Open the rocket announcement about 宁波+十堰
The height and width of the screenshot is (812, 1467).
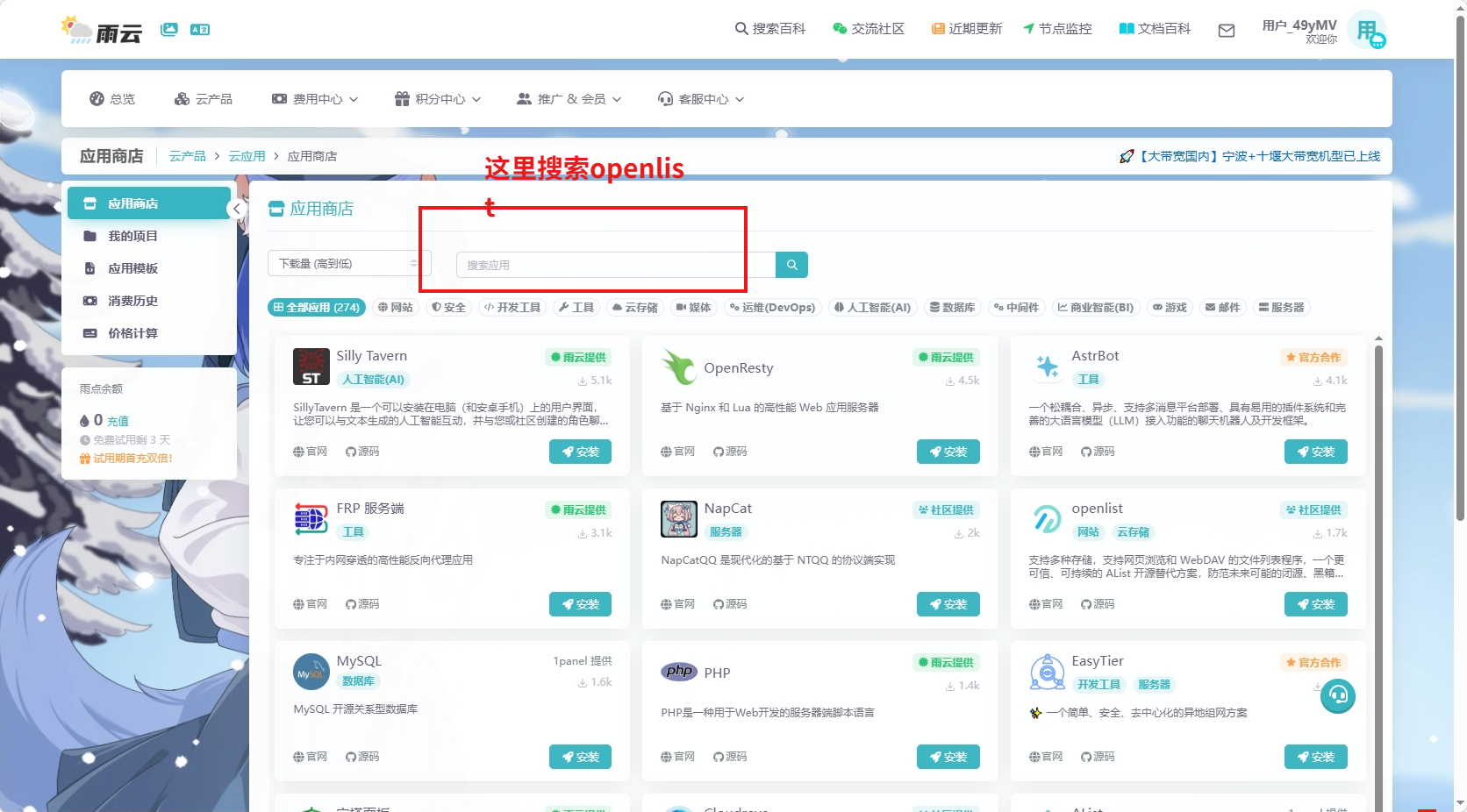[x=1250, y=156]
